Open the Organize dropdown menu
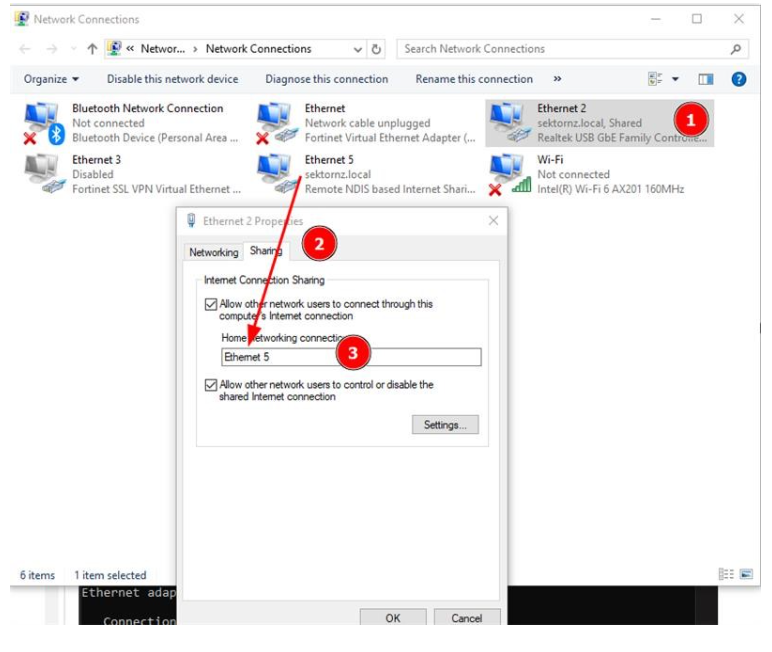Image resolution: width=772 pixels, height=652 pixels. click(x=51, y=79)
